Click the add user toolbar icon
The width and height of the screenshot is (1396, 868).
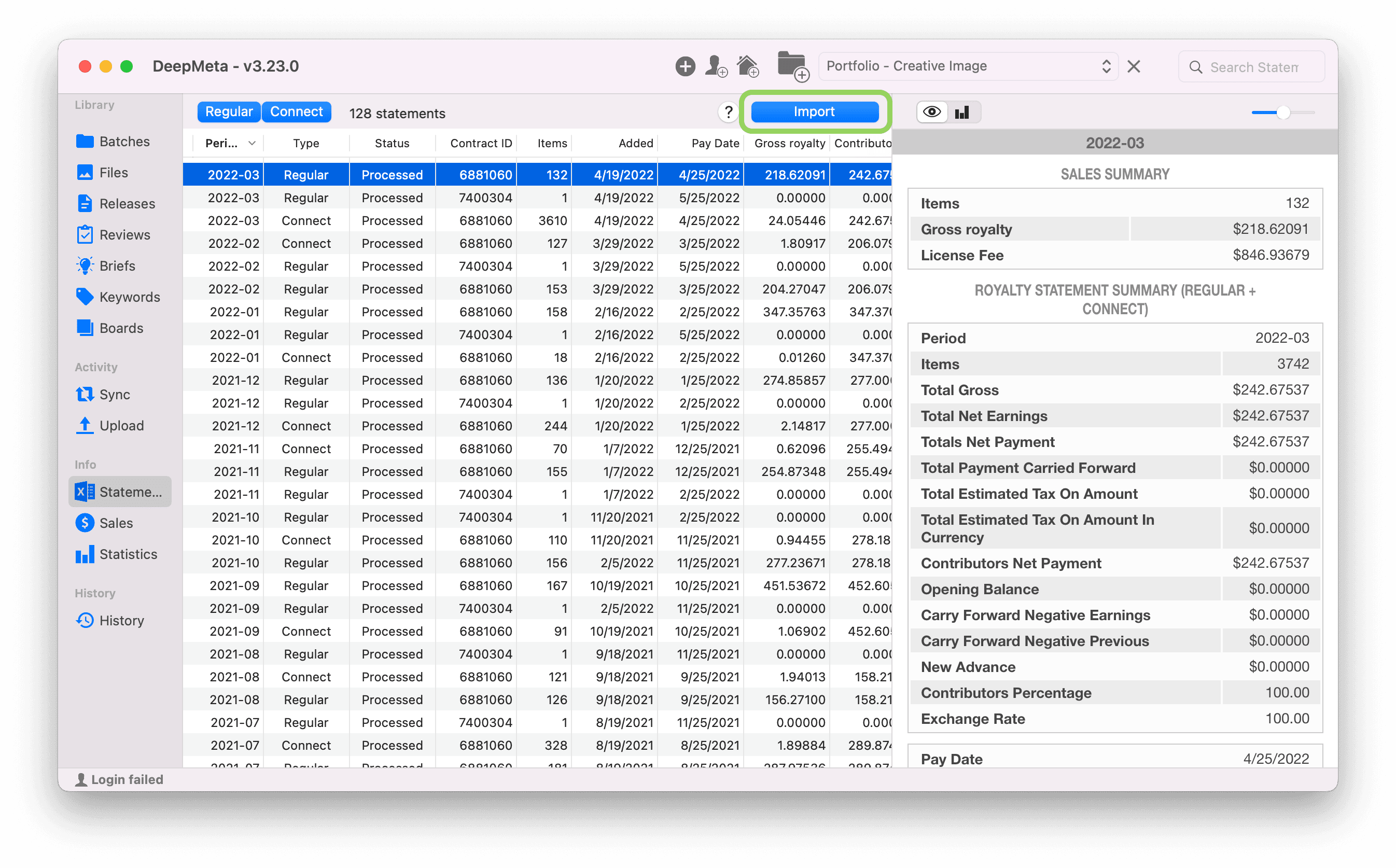pos(716,66)
